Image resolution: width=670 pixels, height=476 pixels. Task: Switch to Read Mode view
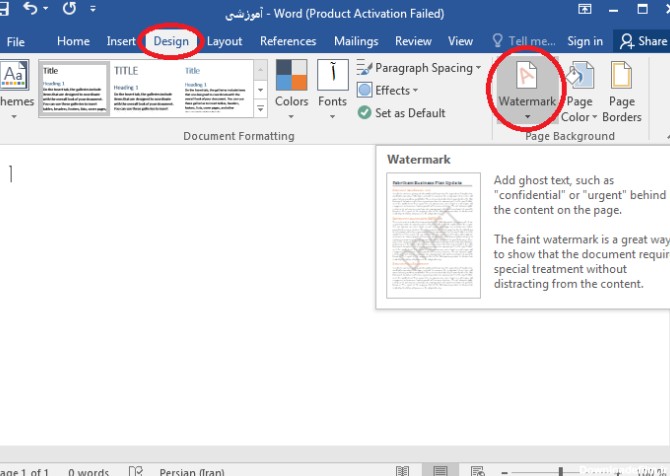pos(402,470)
